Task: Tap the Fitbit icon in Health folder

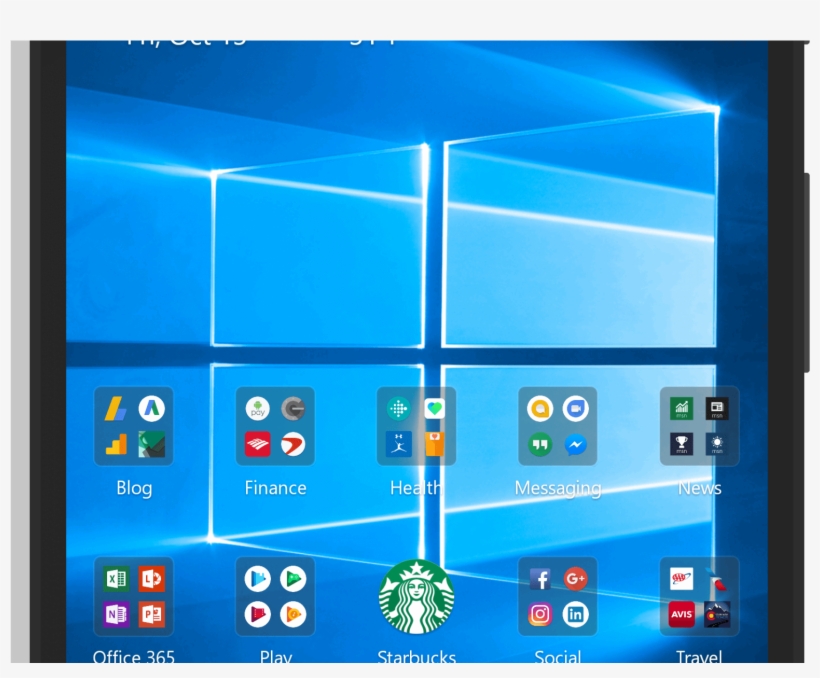Action: [398, 409]
